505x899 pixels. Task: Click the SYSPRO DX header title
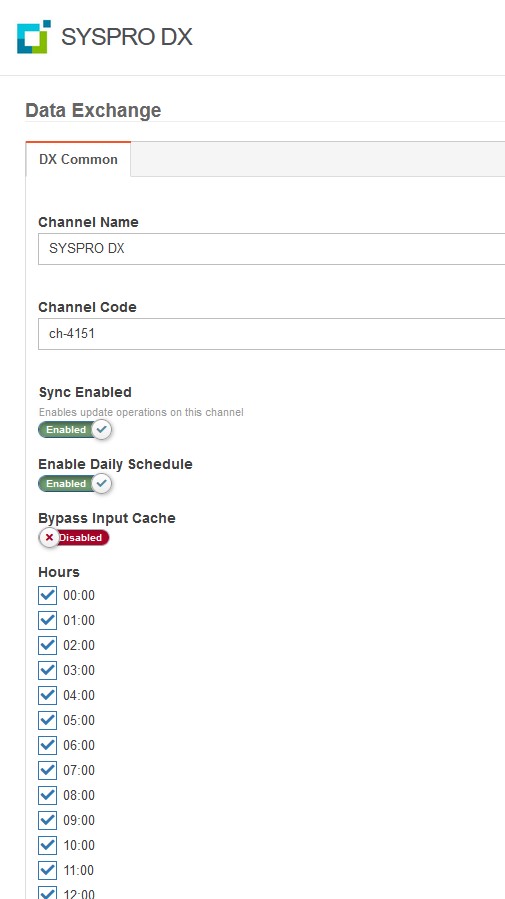(127, 37)
